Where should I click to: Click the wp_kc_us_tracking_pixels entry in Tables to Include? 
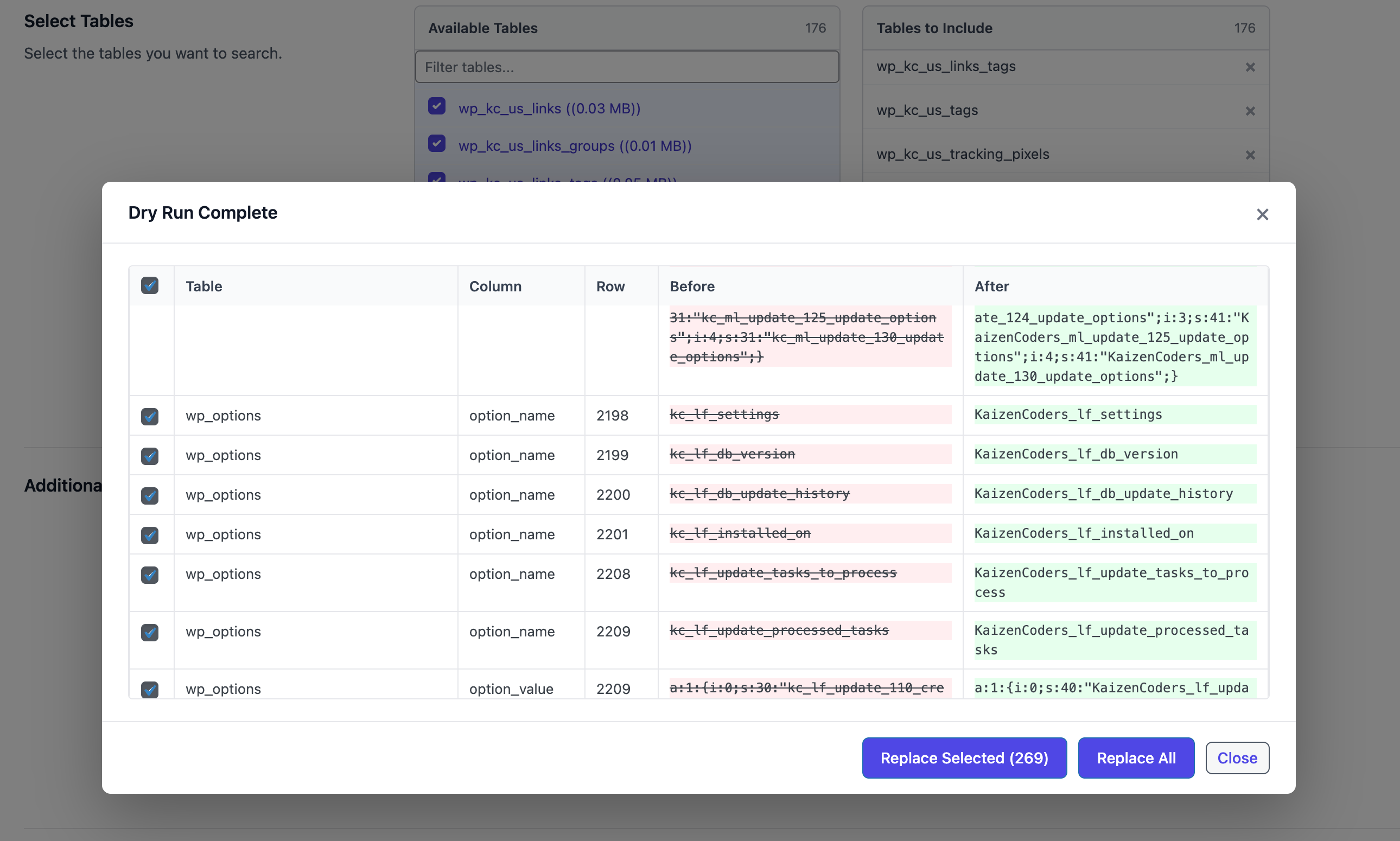(963, 154)
